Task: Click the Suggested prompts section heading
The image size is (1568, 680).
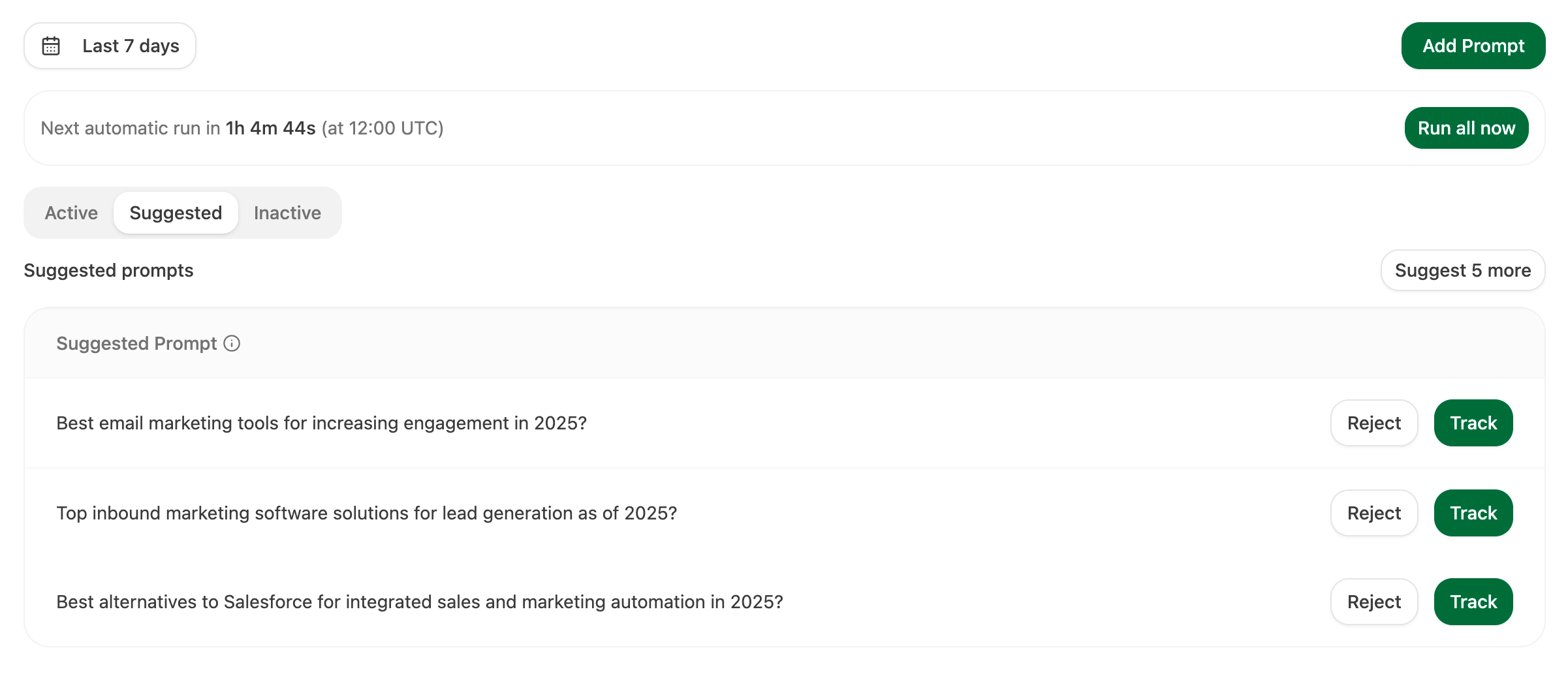Action: (x=108, y=270)
